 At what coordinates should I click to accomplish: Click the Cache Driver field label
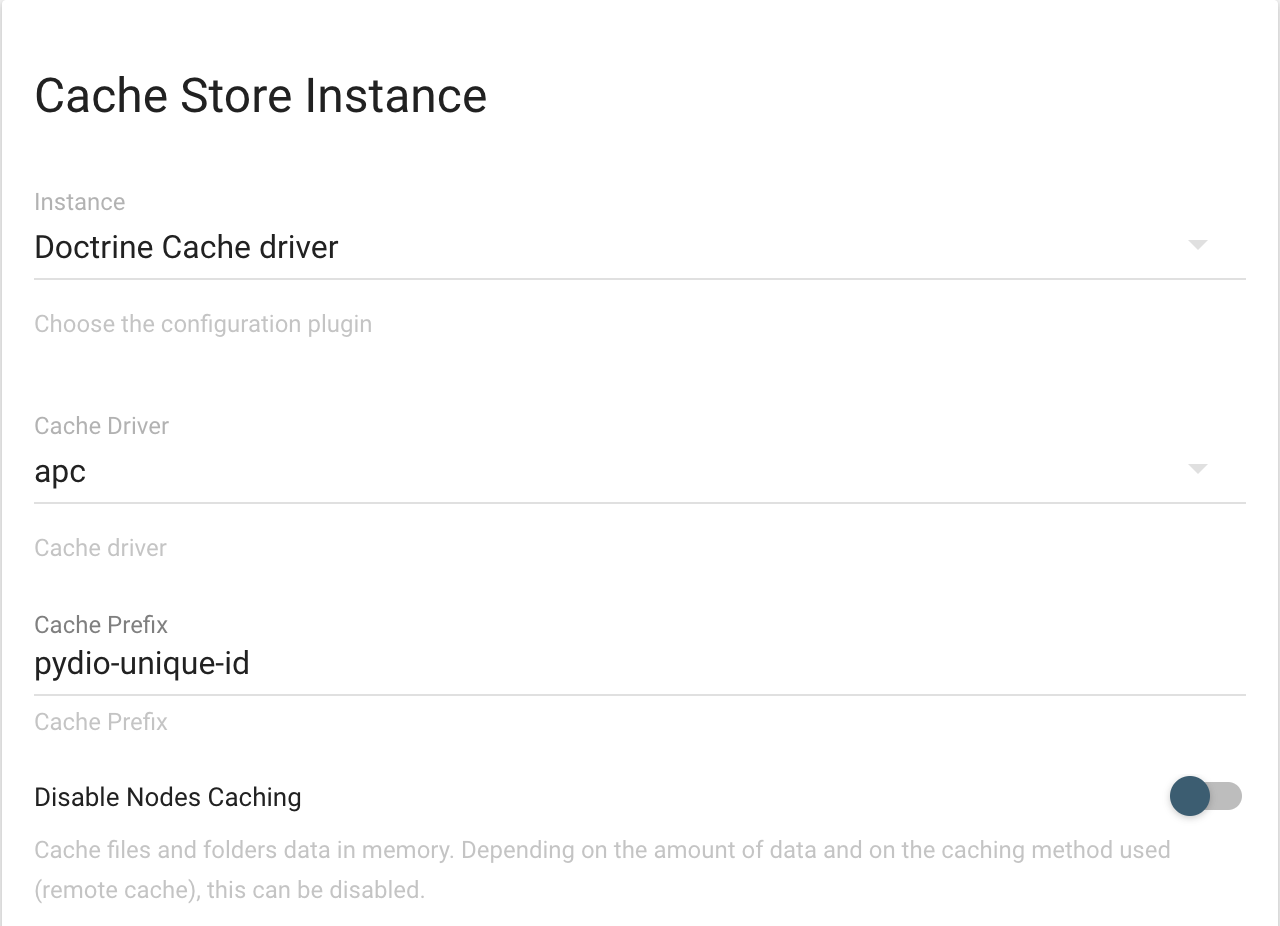click(102, 426)
